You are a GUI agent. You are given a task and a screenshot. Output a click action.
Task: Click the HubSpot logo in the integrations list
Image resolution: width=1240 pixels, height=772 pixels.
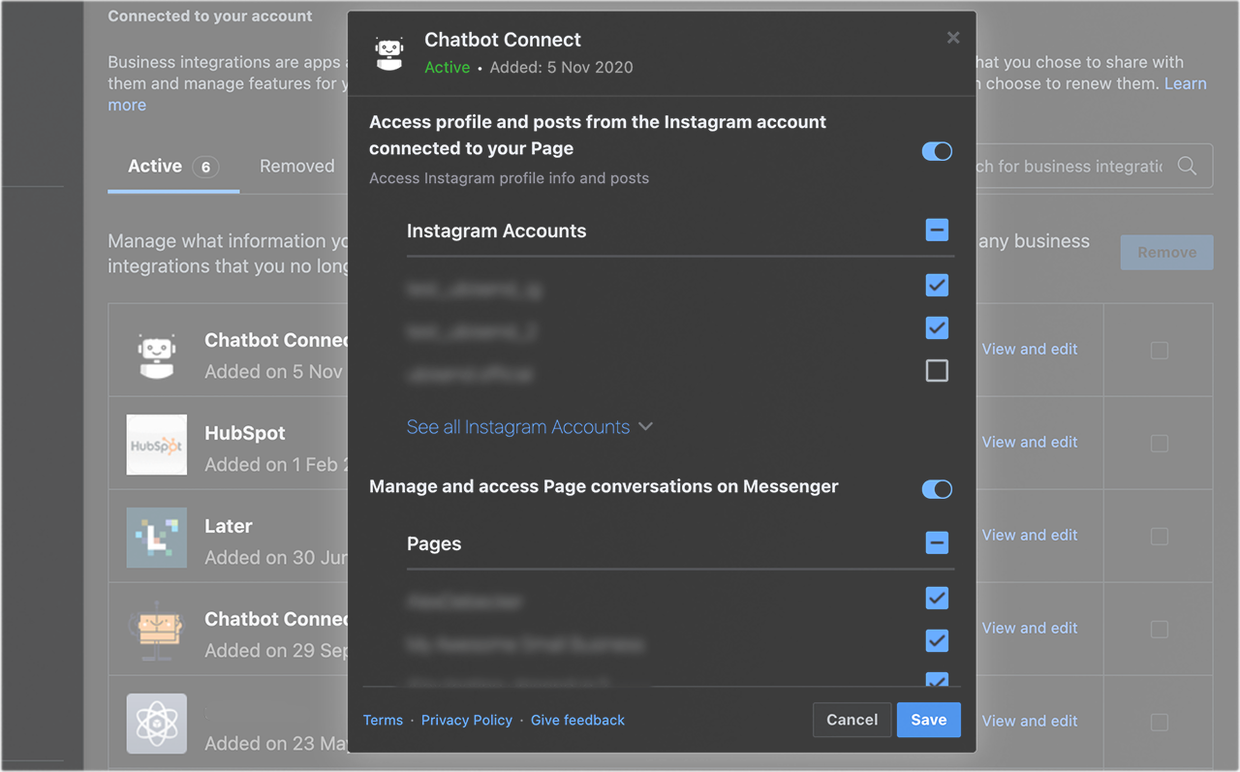coord(157,445)
